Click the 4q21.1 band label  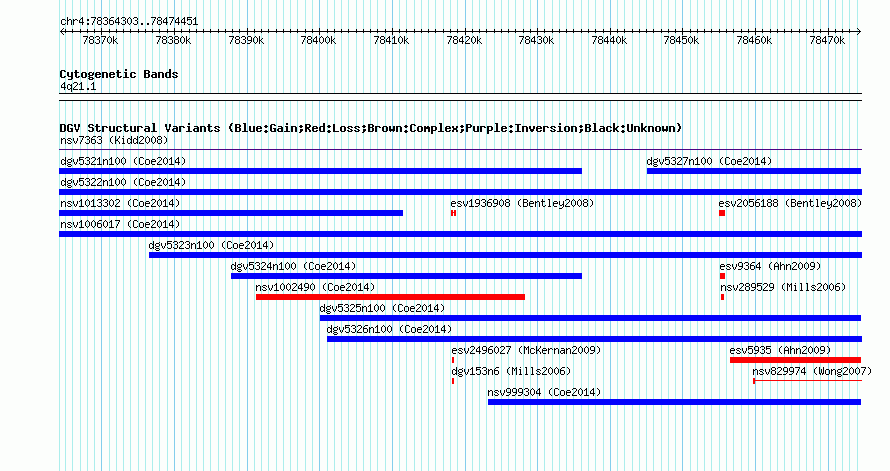click(x=78, y=86)
